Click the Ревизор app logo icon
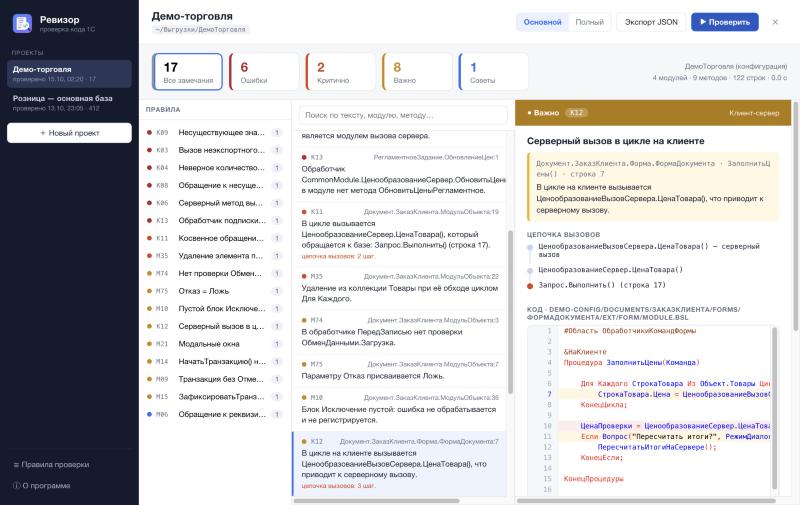 click(22, 23)
